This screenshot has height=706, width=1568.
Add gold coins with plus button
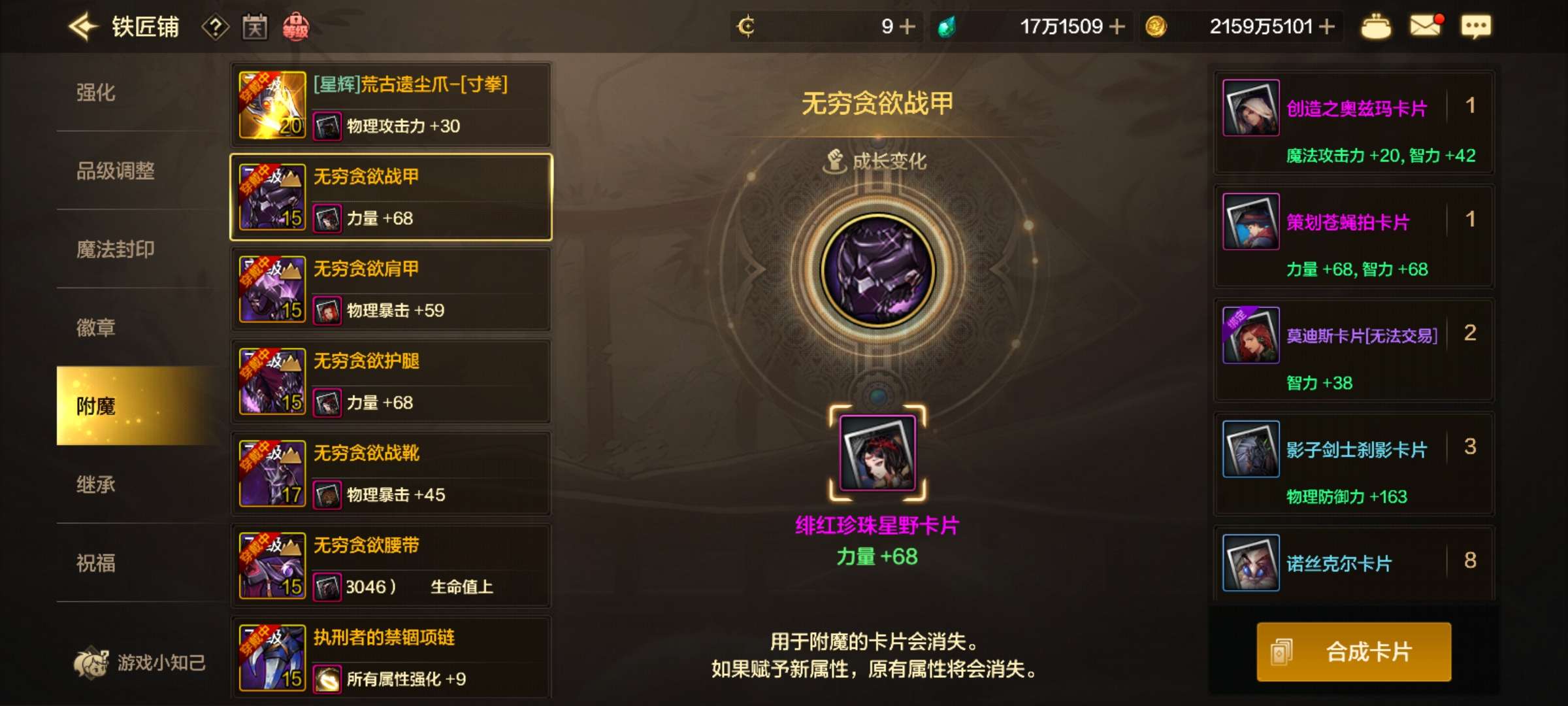point(1326,27)
